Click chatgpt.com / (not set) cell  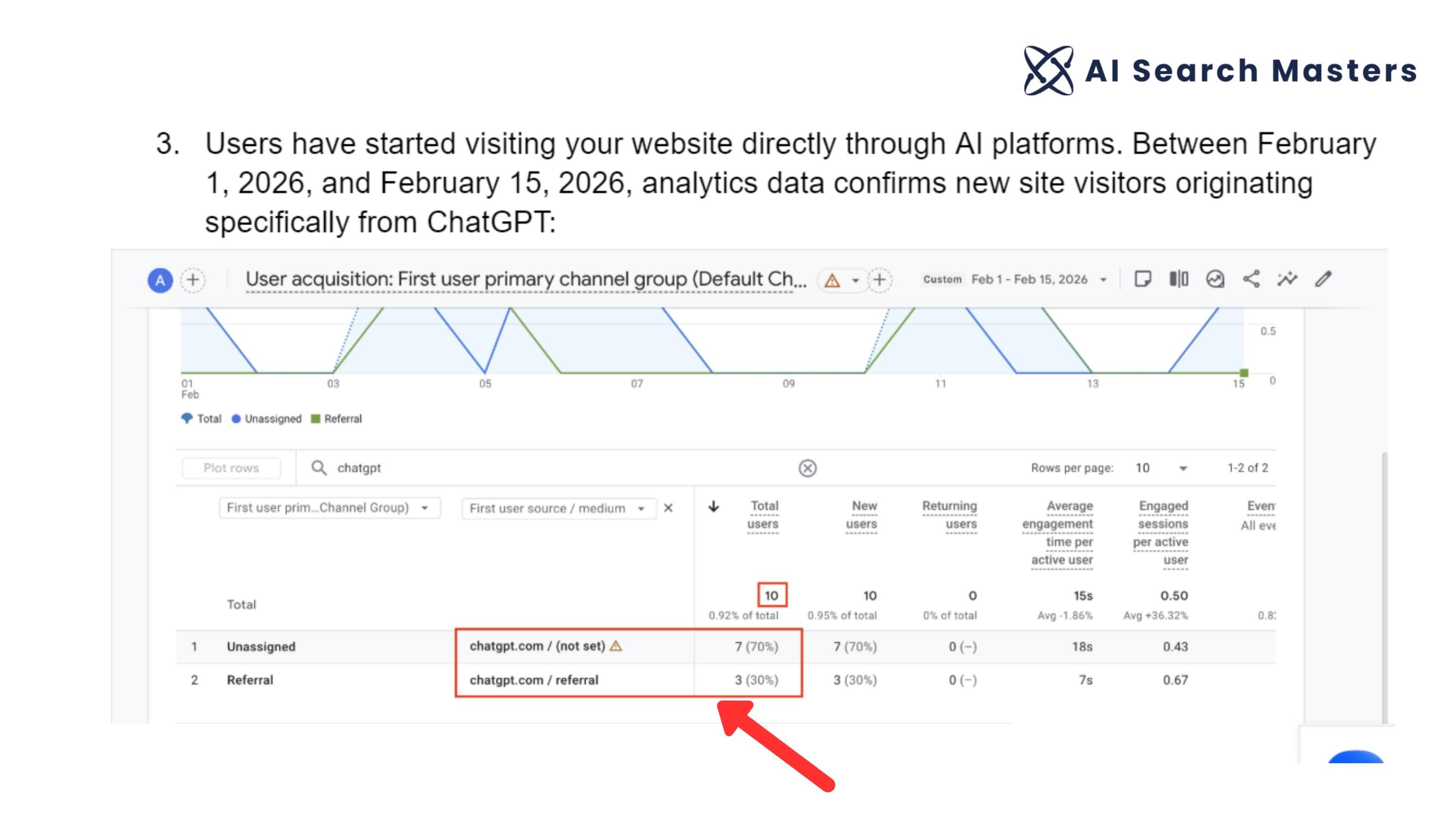tap(538, 646)
